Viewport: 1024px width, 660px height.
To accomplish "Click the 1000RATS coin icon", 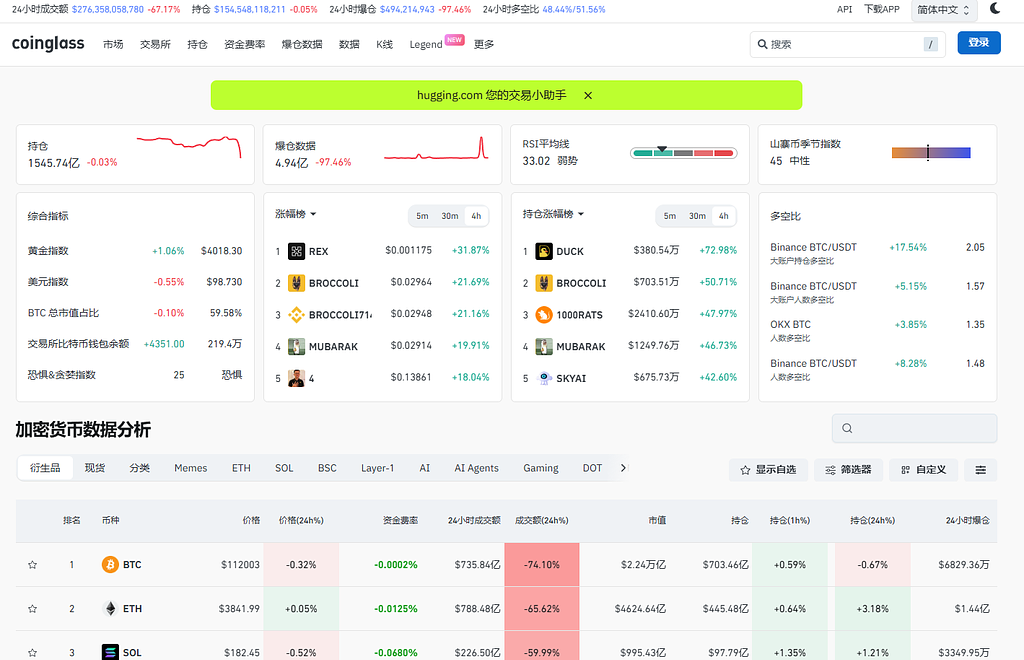I will (544, 315).
